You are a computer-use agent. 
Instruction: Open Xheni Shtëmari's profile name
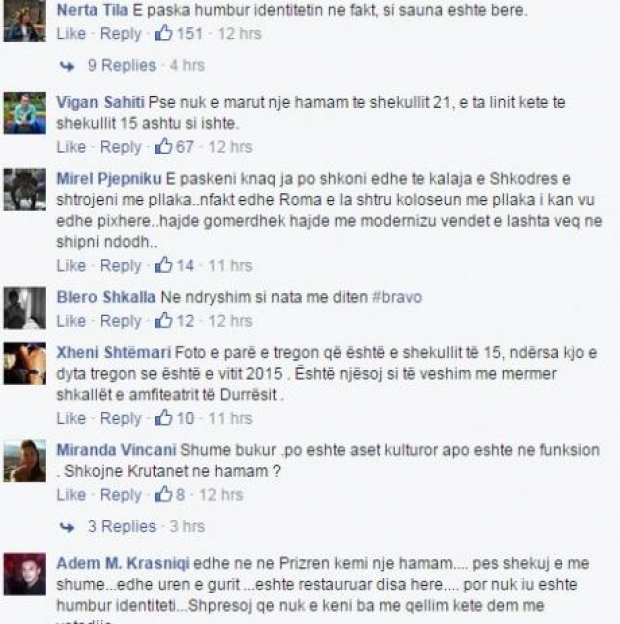(x=114, y=353)
